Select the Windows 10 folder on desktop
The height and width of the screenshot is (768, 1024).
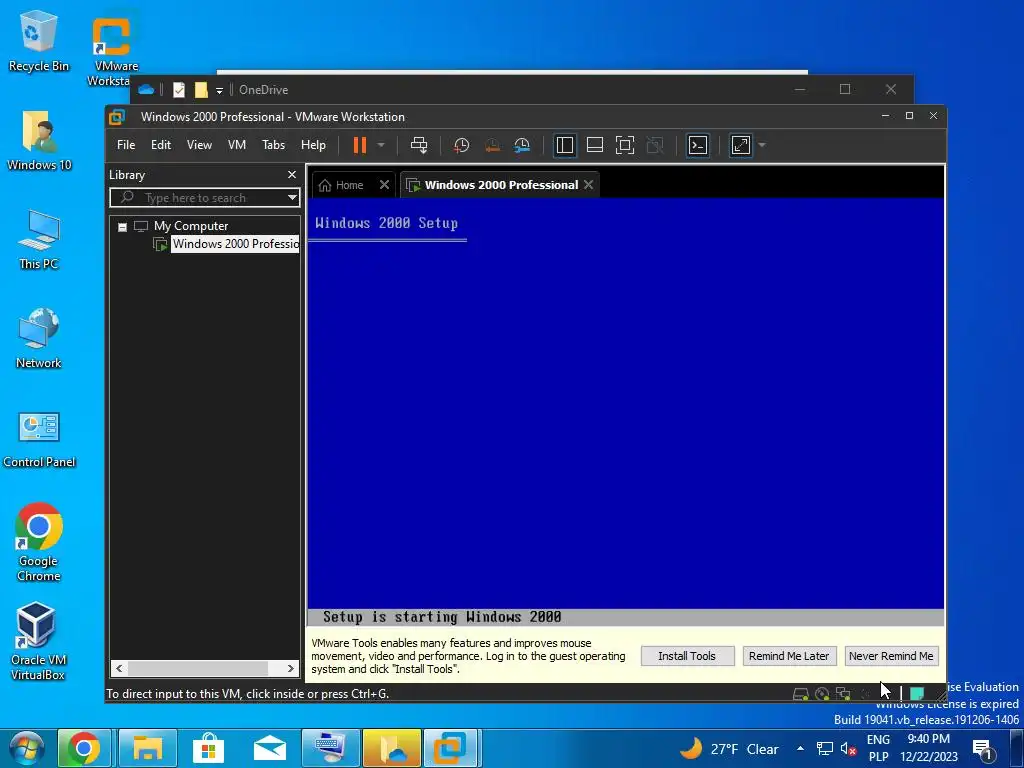pyautogui.click(x=39, y=140)
